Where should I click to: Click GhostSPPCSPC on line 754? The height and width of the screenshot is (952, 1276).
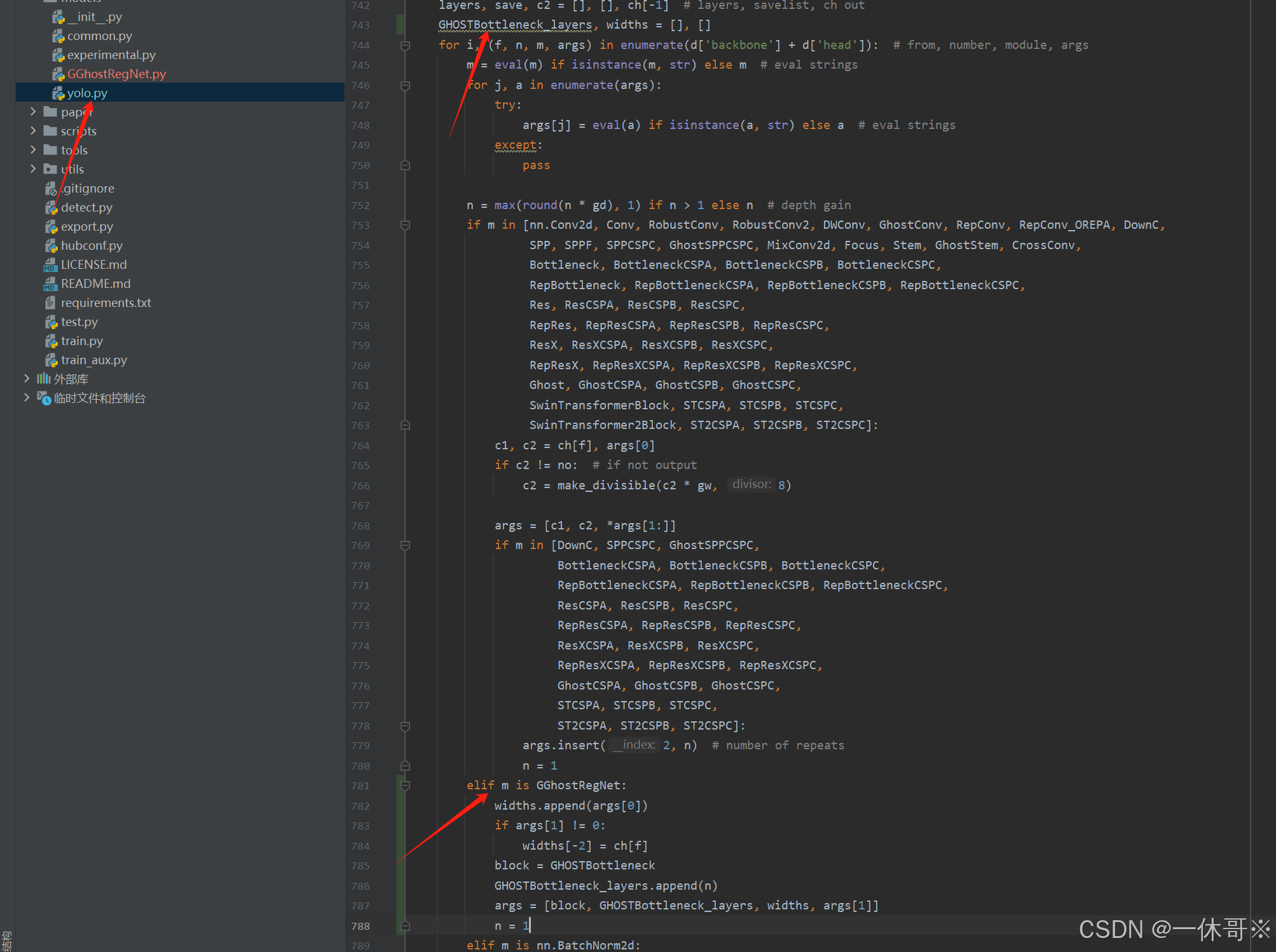tap(711, 246)
